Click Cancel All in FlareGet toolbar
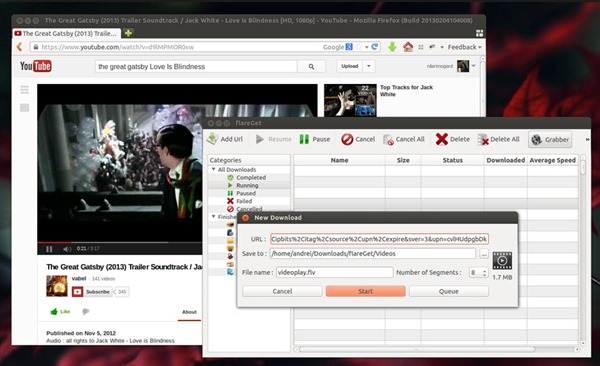600x366 pixels. click(x=404, y=139)
